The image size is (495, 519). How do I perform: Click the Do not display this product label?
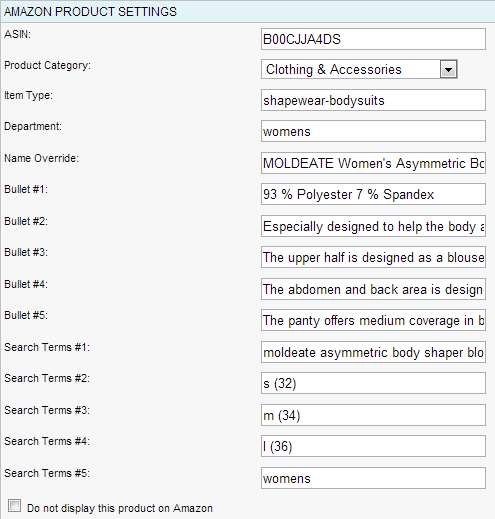tap(120, 508)
